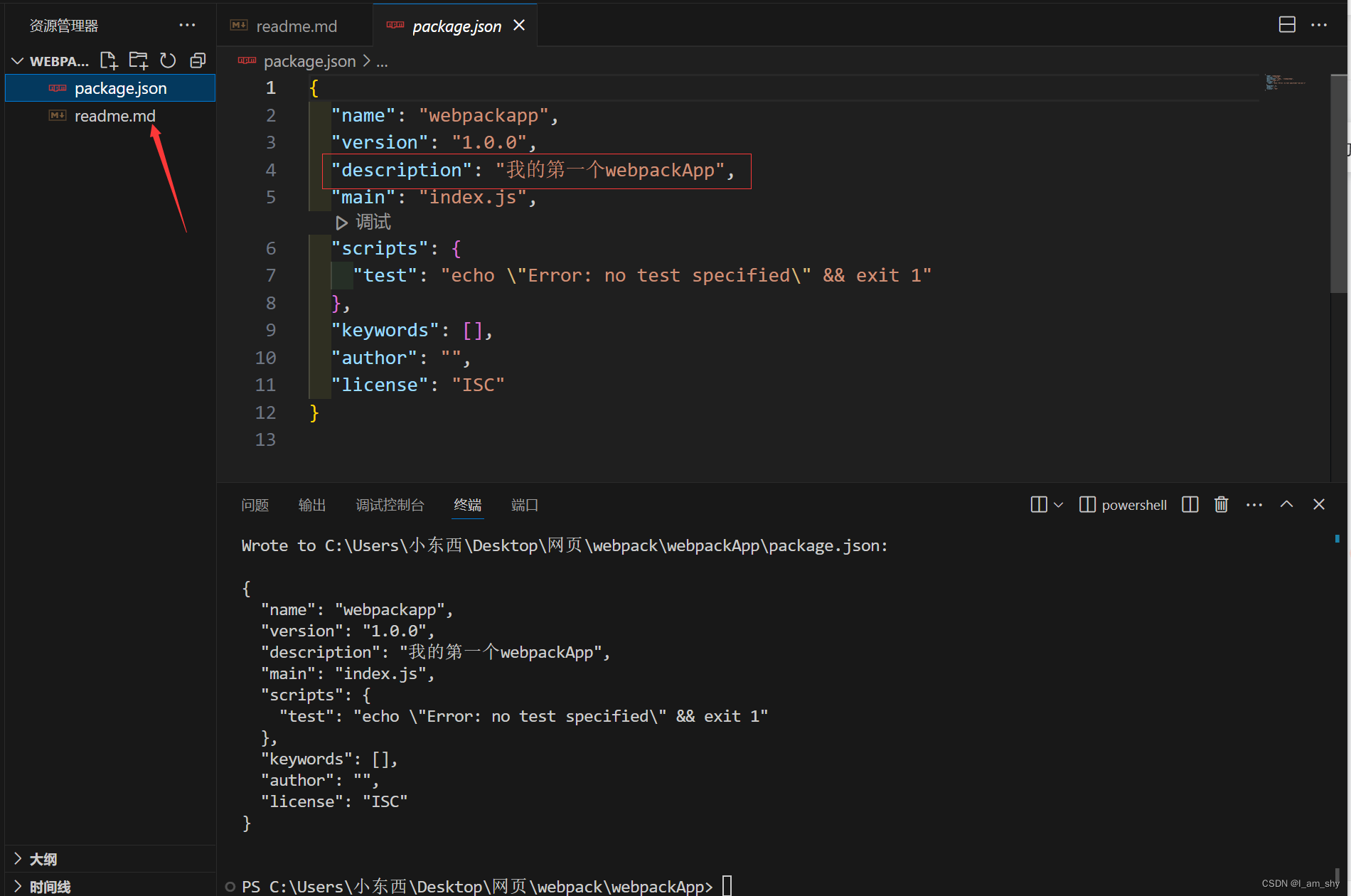
Task: Open the 端口 ports tab
Action: coord(525,505)
